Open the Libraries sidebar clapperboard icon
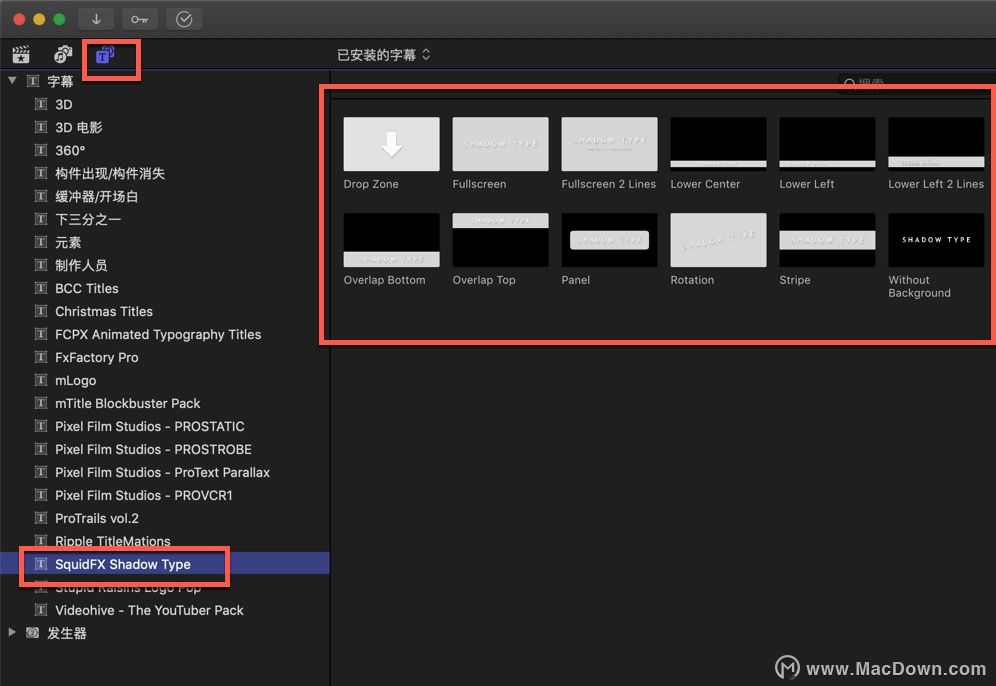 coord(21,55)
